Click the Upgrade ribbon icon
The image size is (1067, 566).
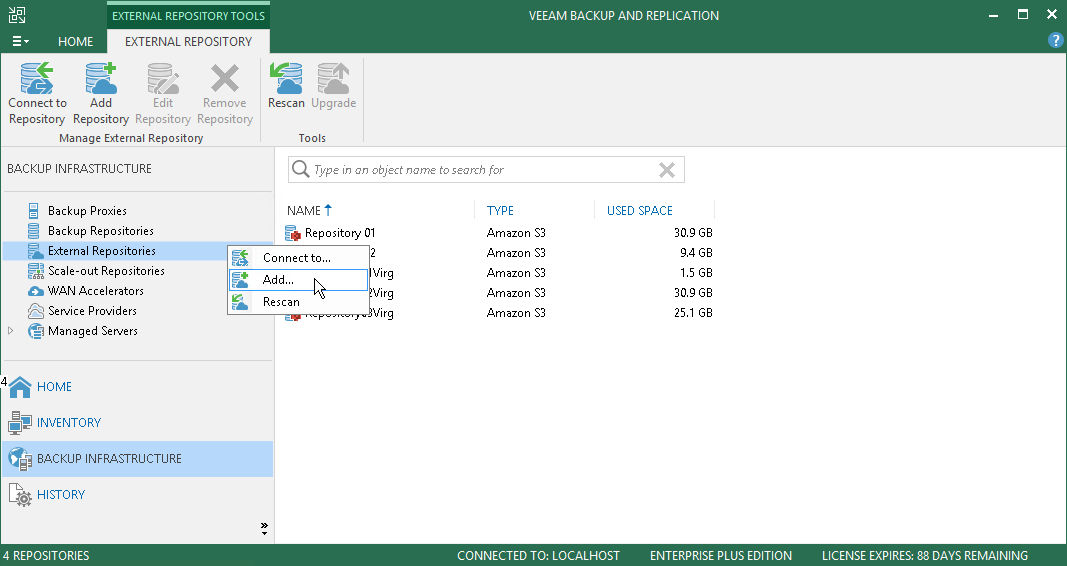[x=333, y=78]
